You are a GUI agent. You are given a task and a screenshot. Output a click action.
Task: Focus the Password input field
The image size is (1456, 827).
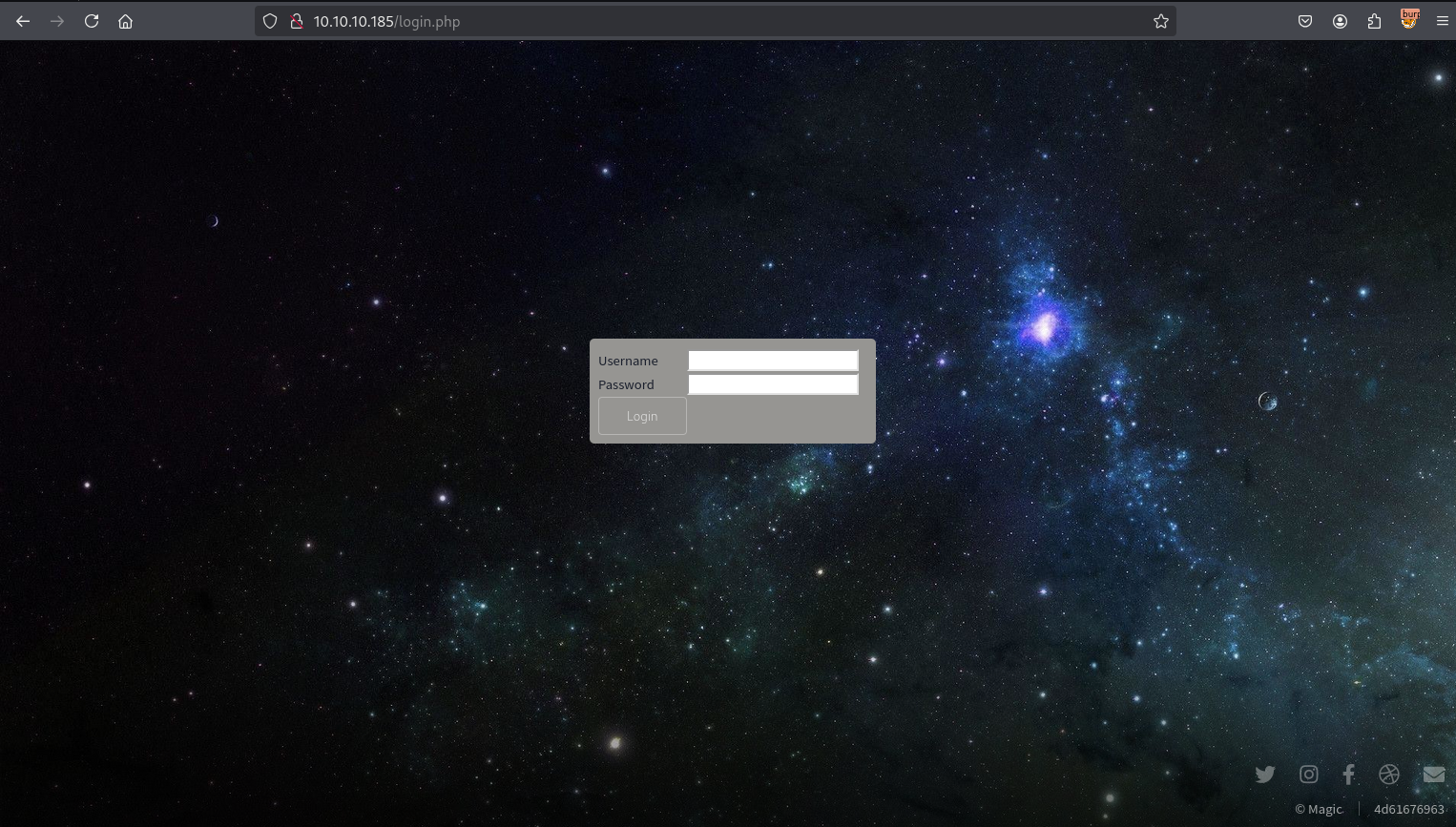(774, 384)
